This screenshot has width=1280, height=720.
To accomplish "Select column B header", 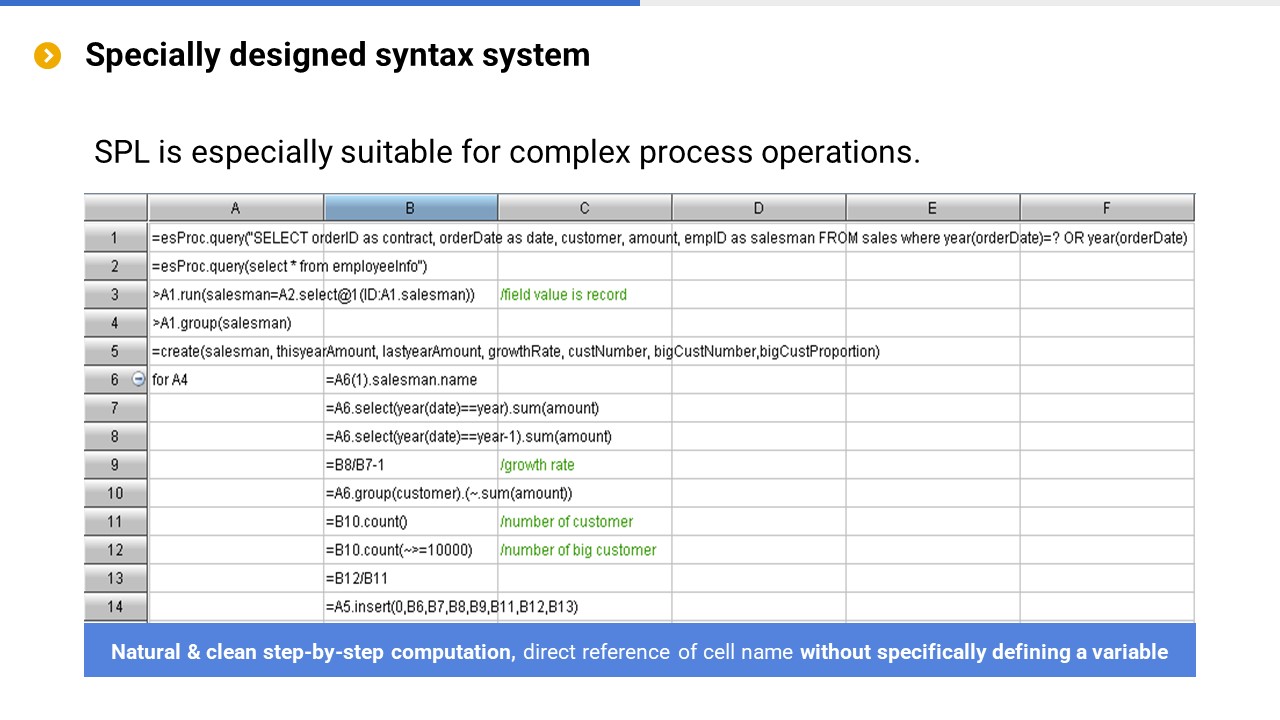I will coord(410,208).
